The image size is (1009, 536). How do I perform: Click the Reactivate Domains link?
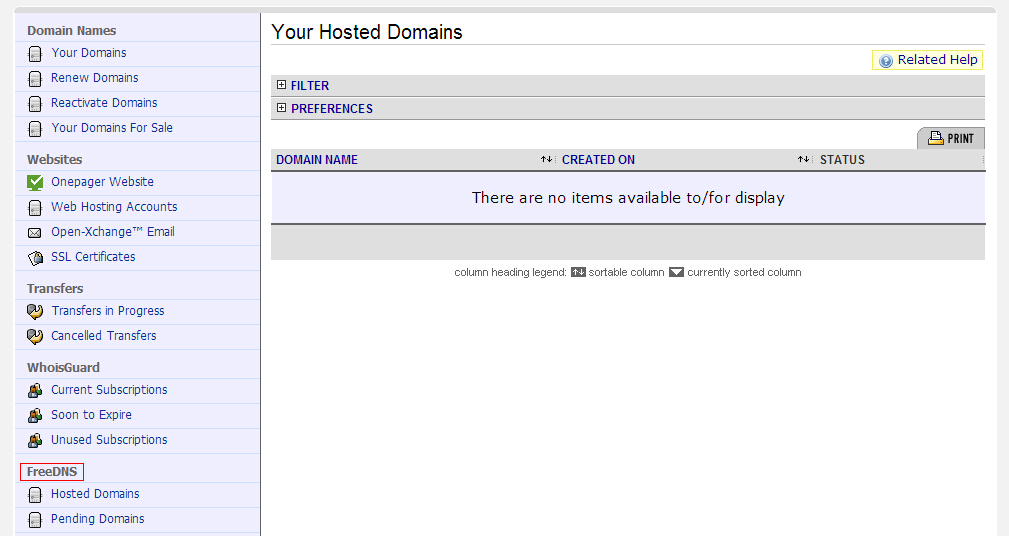pyautogui.click(x=104, y=103)
